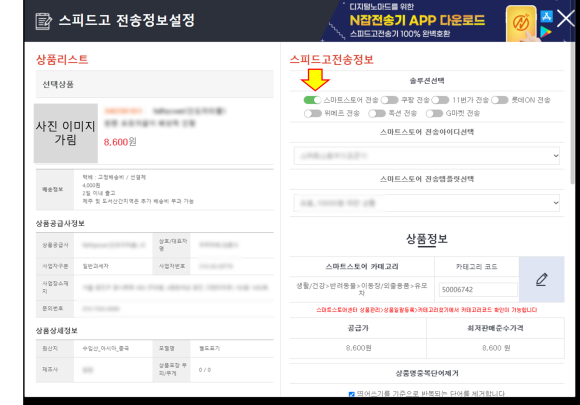Click the 상품리스트 heading
Screen dimensions: 580x405
(x=62, y=60)
